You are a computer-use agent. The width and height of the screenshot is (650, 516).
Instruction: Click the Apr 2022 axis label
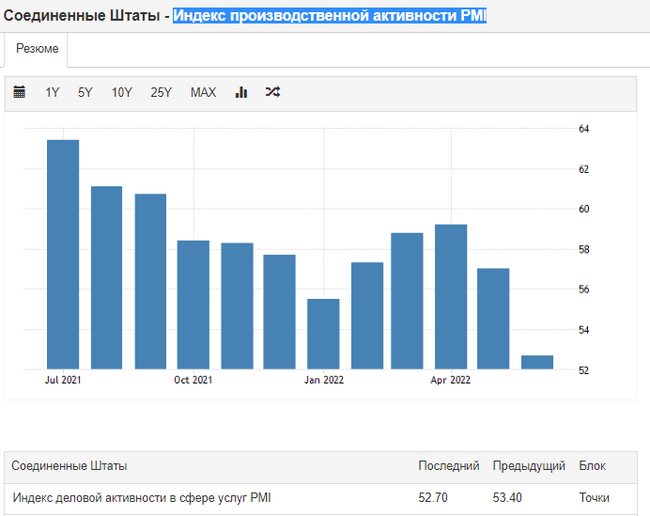[451, 380]
